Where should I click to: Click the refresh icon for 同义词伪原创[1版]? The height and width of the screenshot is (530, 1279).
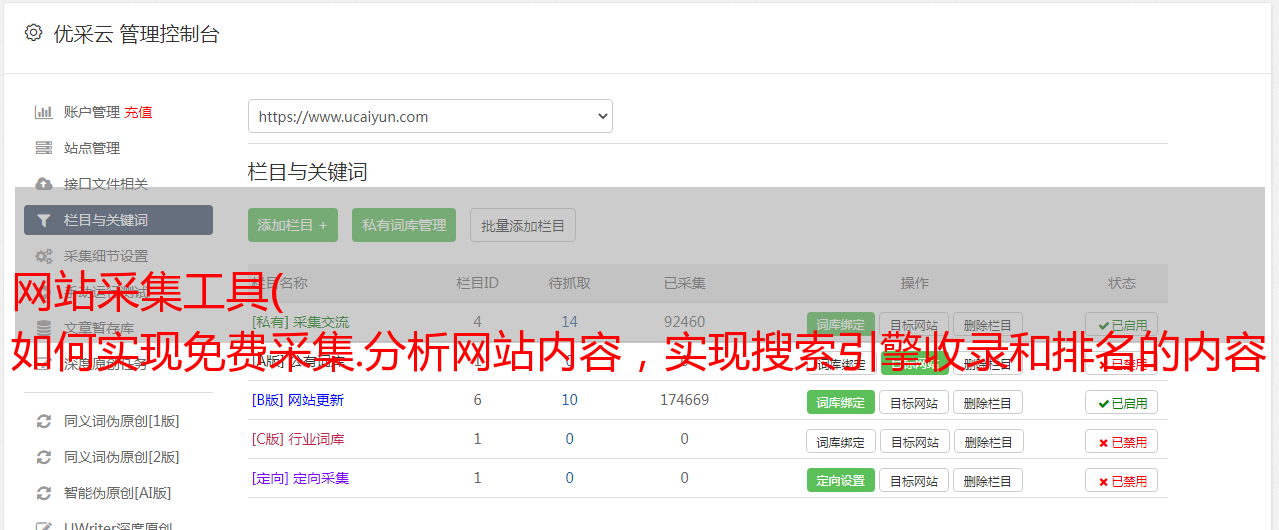(44, 421)
